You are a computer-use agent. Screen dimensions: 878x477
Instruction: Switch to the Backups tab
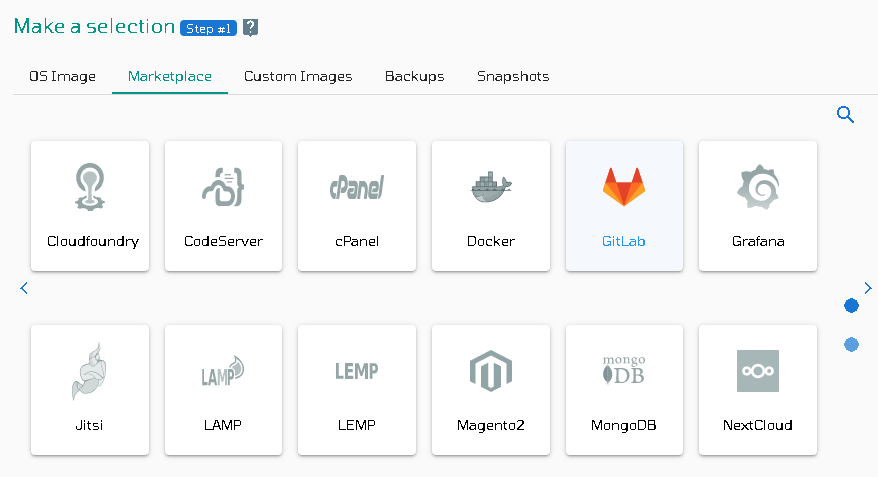(x=414, y=77)
